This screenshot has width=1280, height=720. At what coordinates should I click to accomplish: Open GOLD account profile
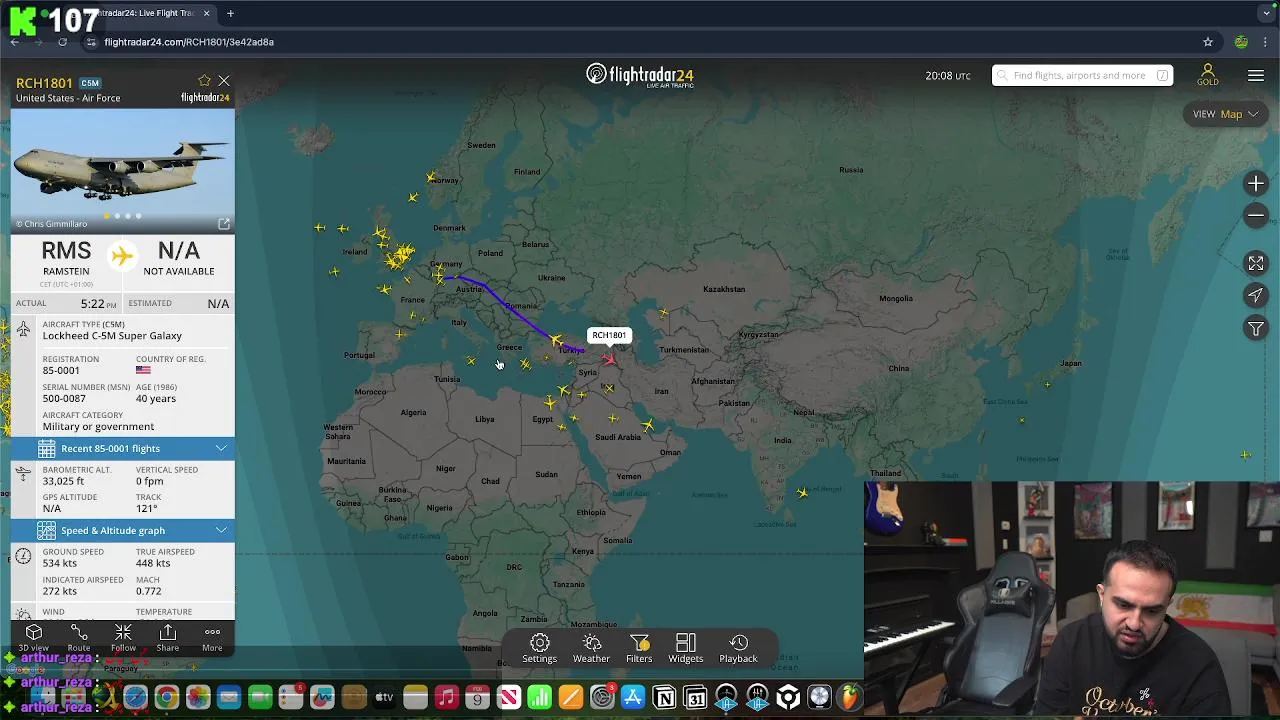pos(1208,75)
